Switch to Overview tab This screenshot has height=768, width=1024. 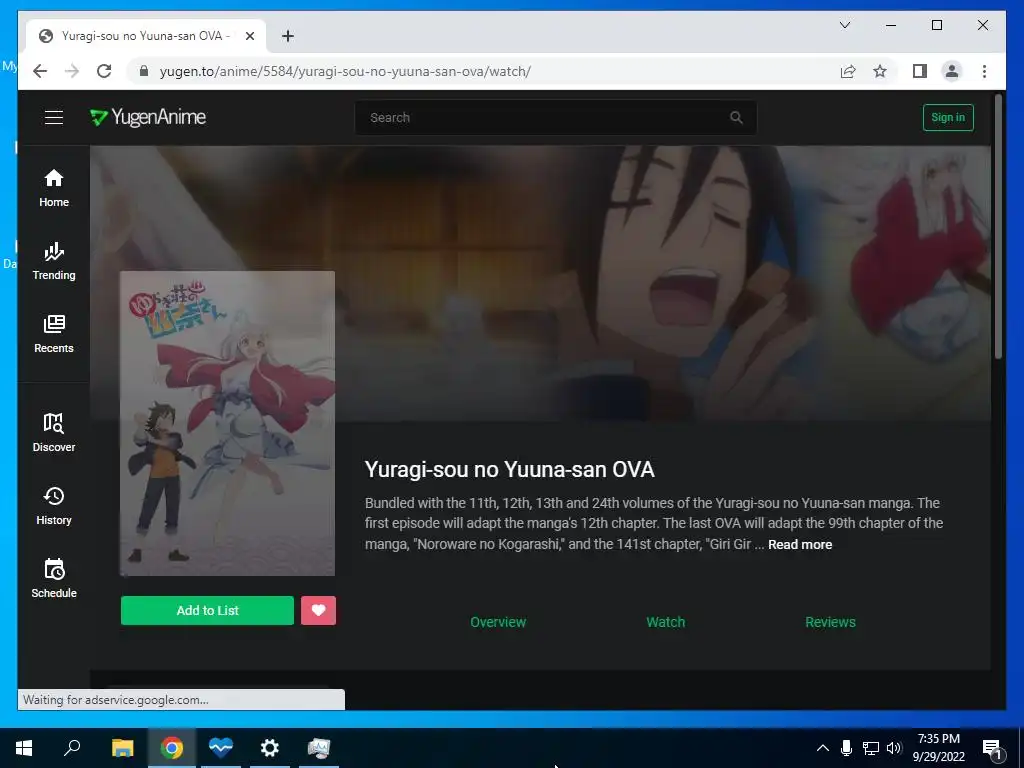click(498, 622)
